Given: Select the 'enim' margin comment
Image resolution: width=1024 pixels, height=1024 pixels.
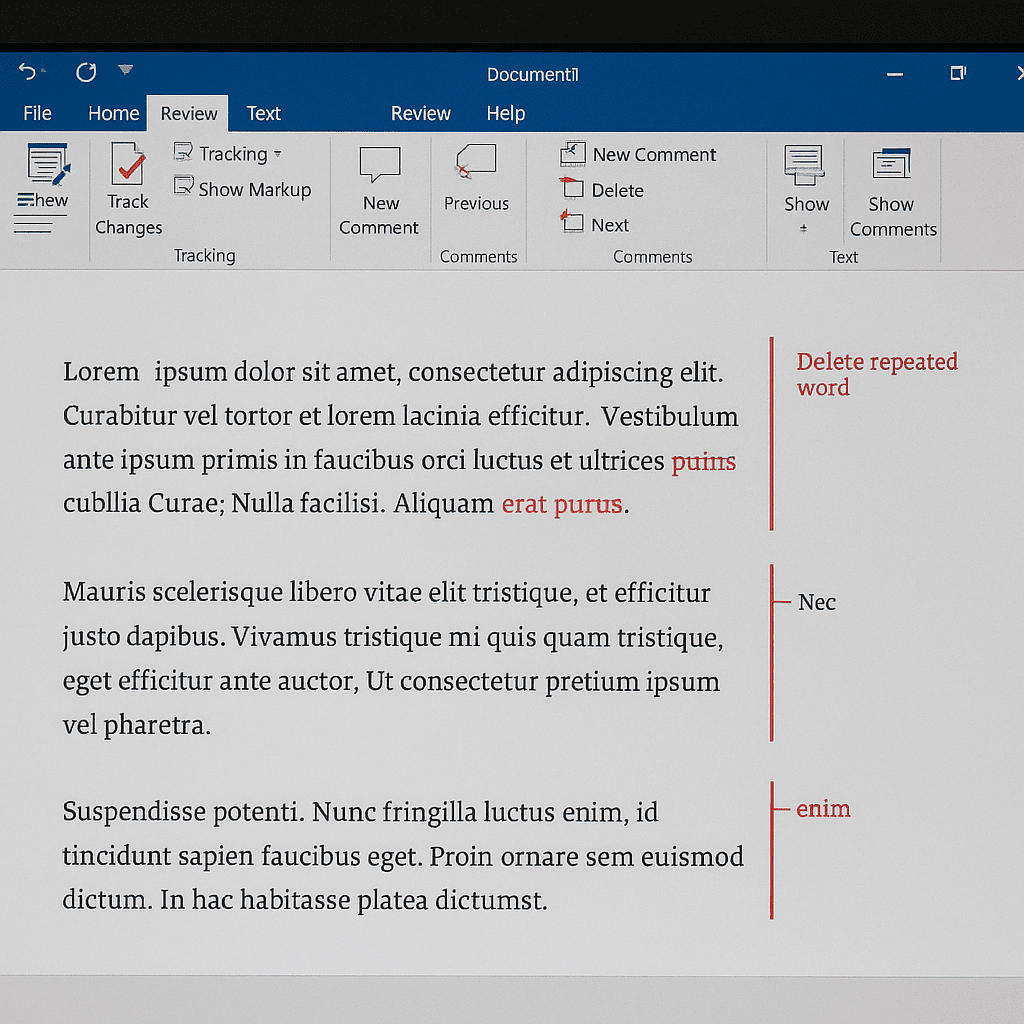Looking at the screenshot, I should tap(823, 808).
